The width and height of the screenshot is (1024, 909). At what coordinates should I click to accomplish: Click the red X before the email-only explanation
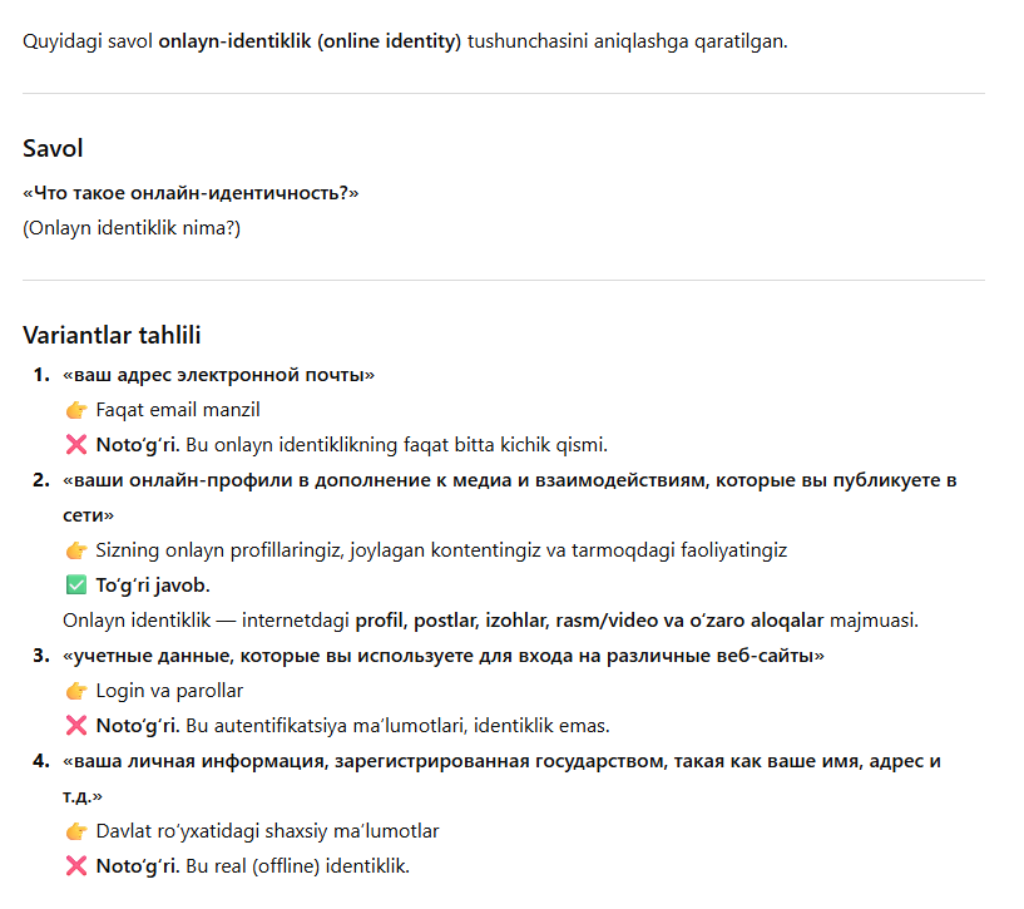[x=76, y=445]
